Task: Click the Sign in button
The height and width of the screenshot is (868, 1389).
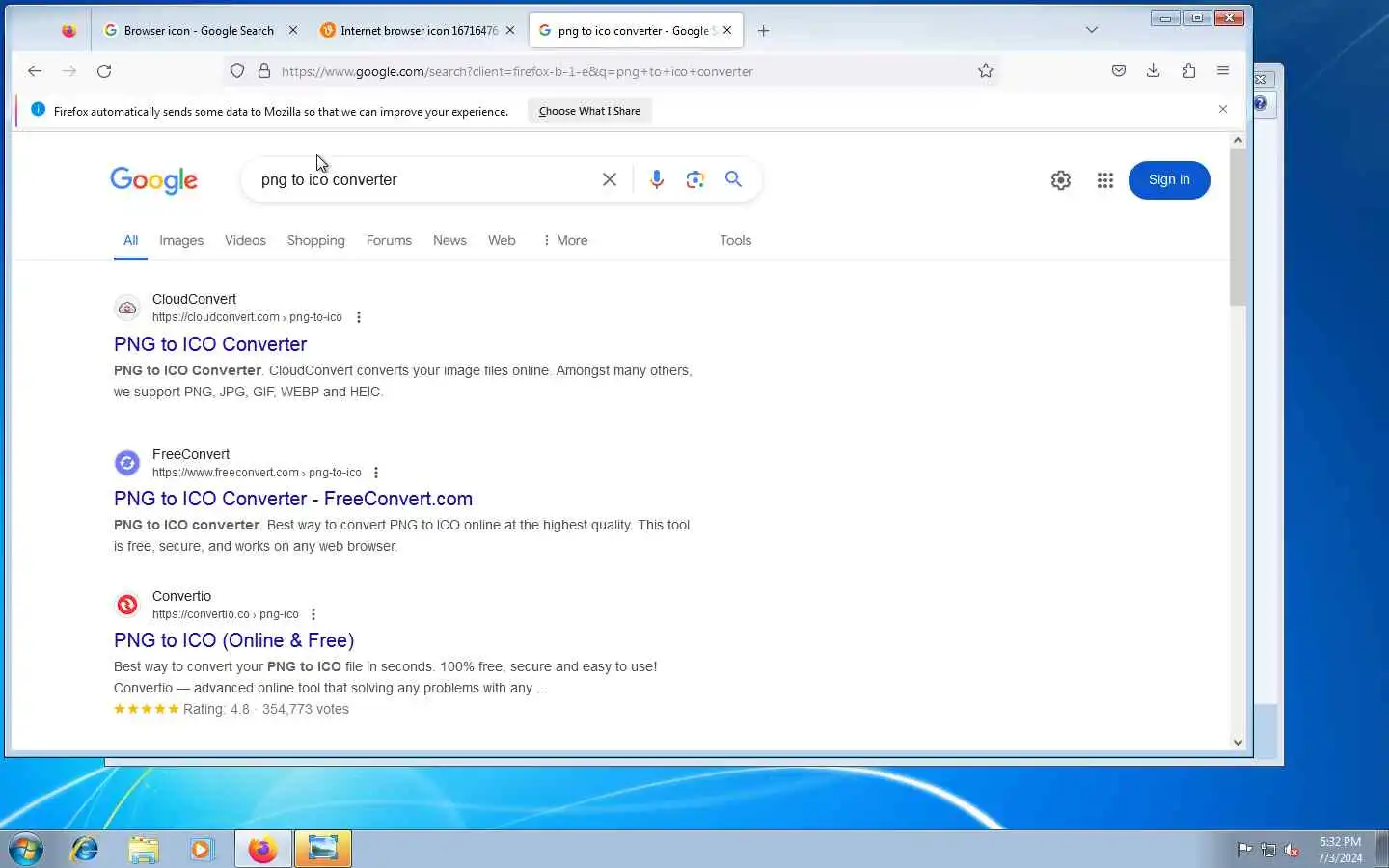Action: point(1169,180)
